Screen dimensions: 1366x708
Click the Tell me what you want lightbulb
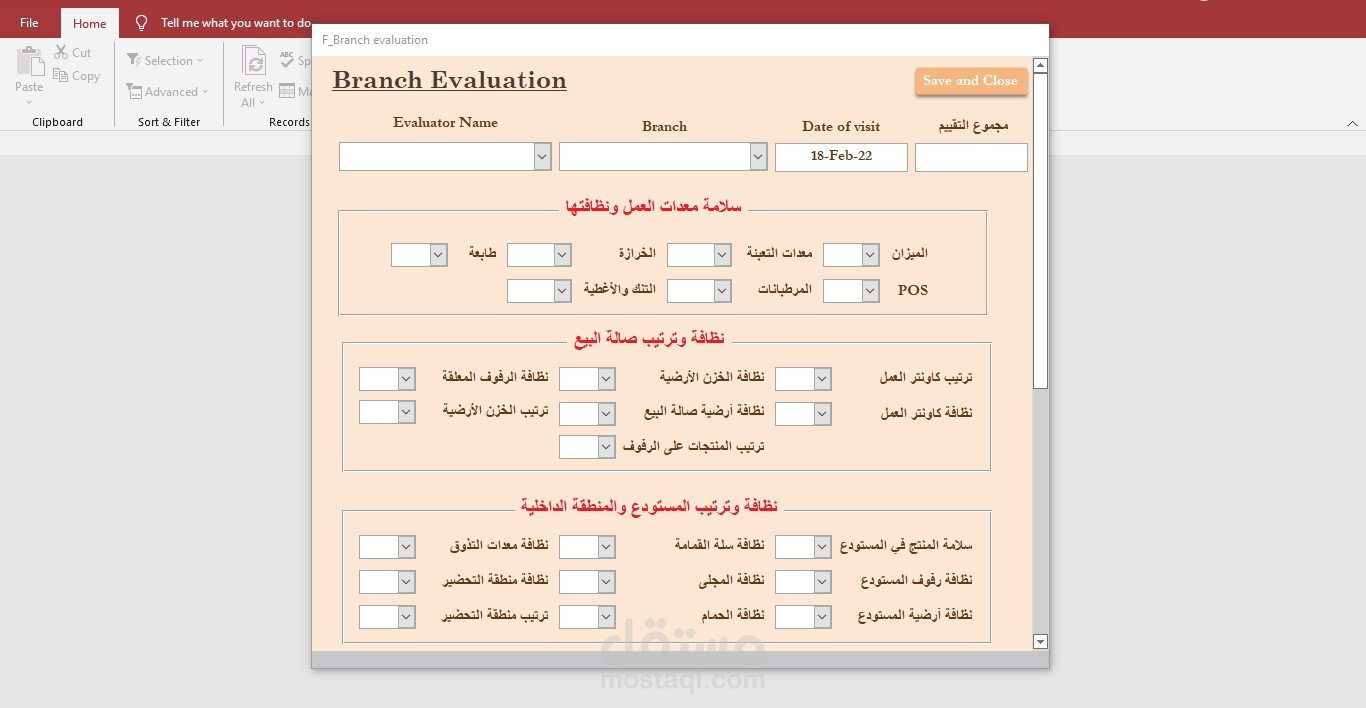coord(142,22)
